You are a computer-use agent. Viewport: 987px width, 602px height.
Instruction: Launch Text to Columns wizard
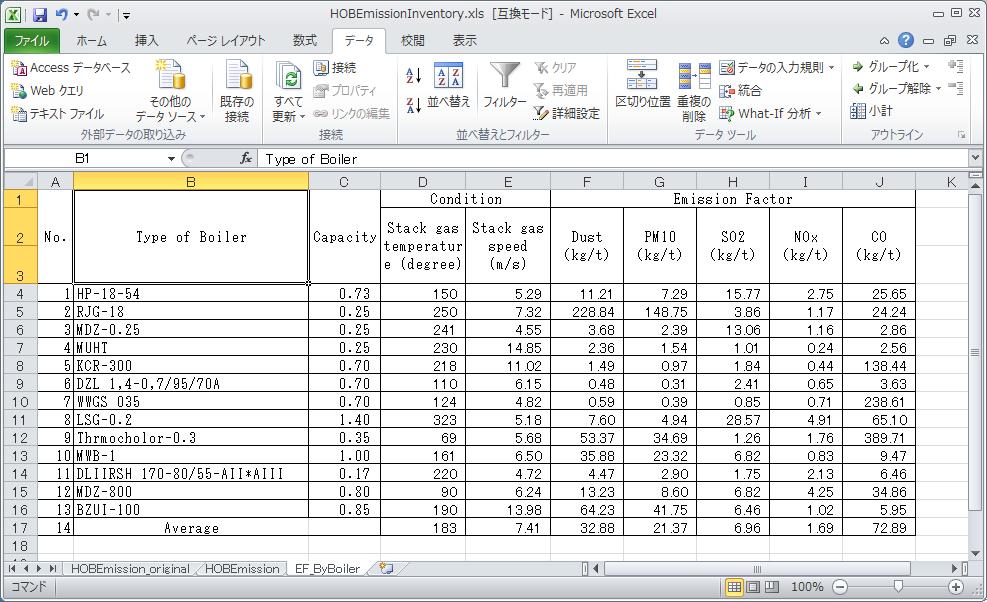(x=642, y=84)
